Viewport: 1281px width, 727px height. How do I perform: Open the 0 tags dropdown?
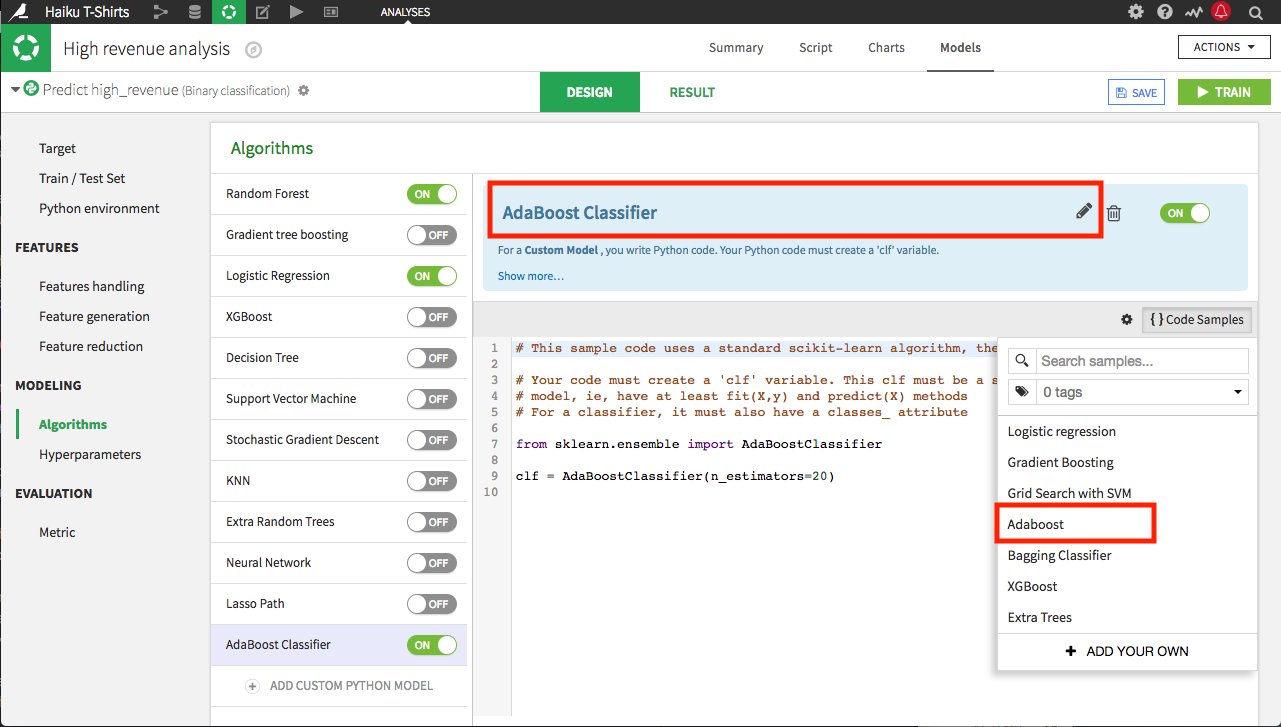[x=1141, y=392]
